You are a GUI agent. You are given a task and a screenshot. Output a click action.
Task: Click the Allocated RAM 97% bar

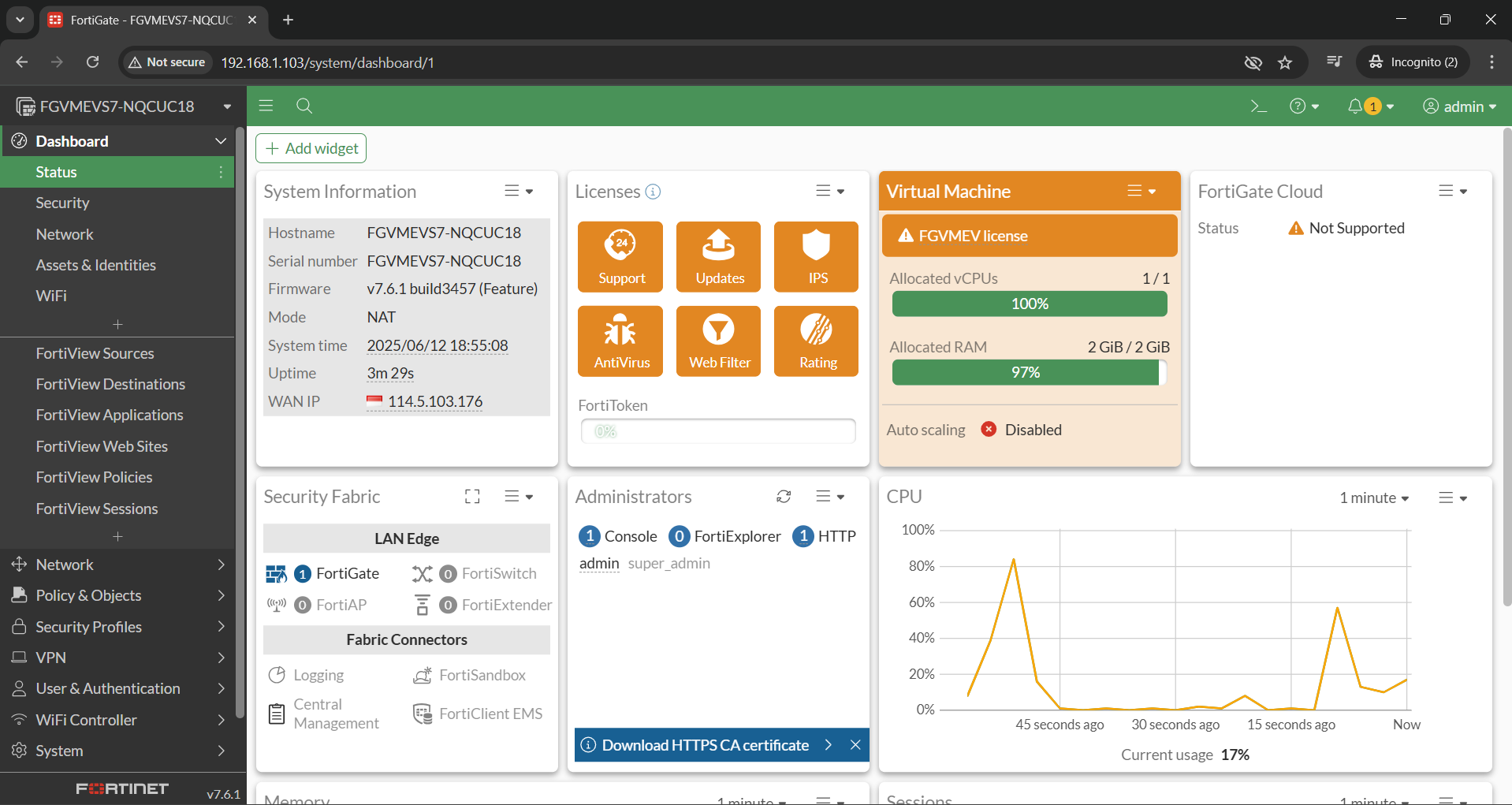tap(1030, 372)
